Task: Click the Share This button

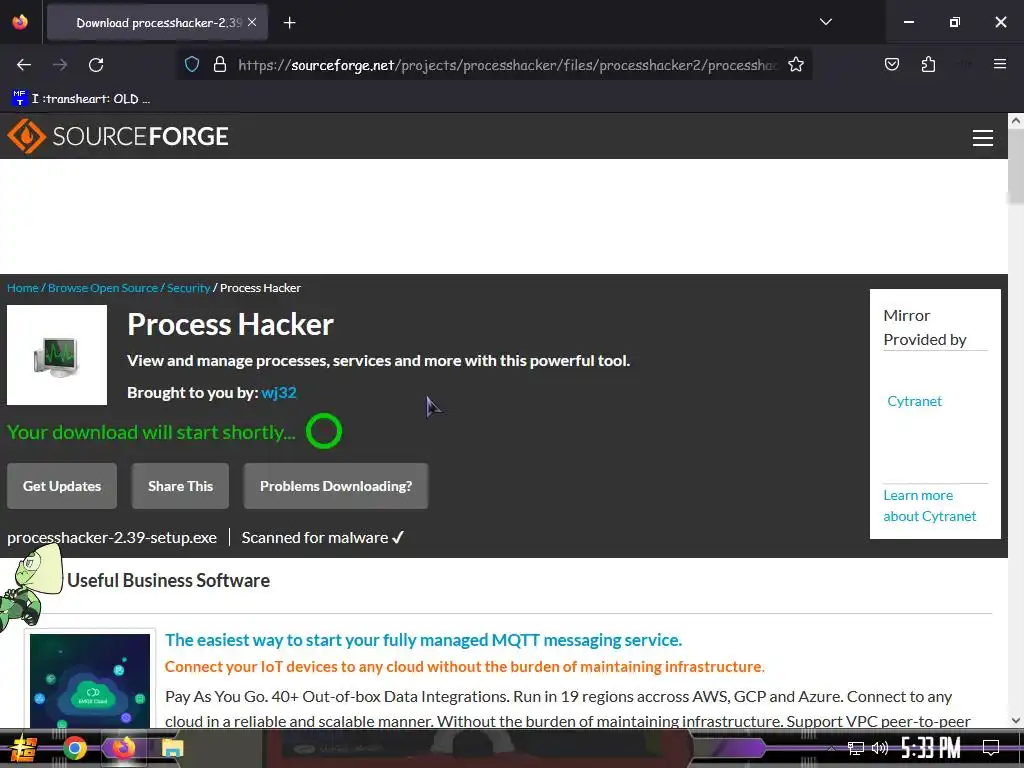Action: coord(180,486)
